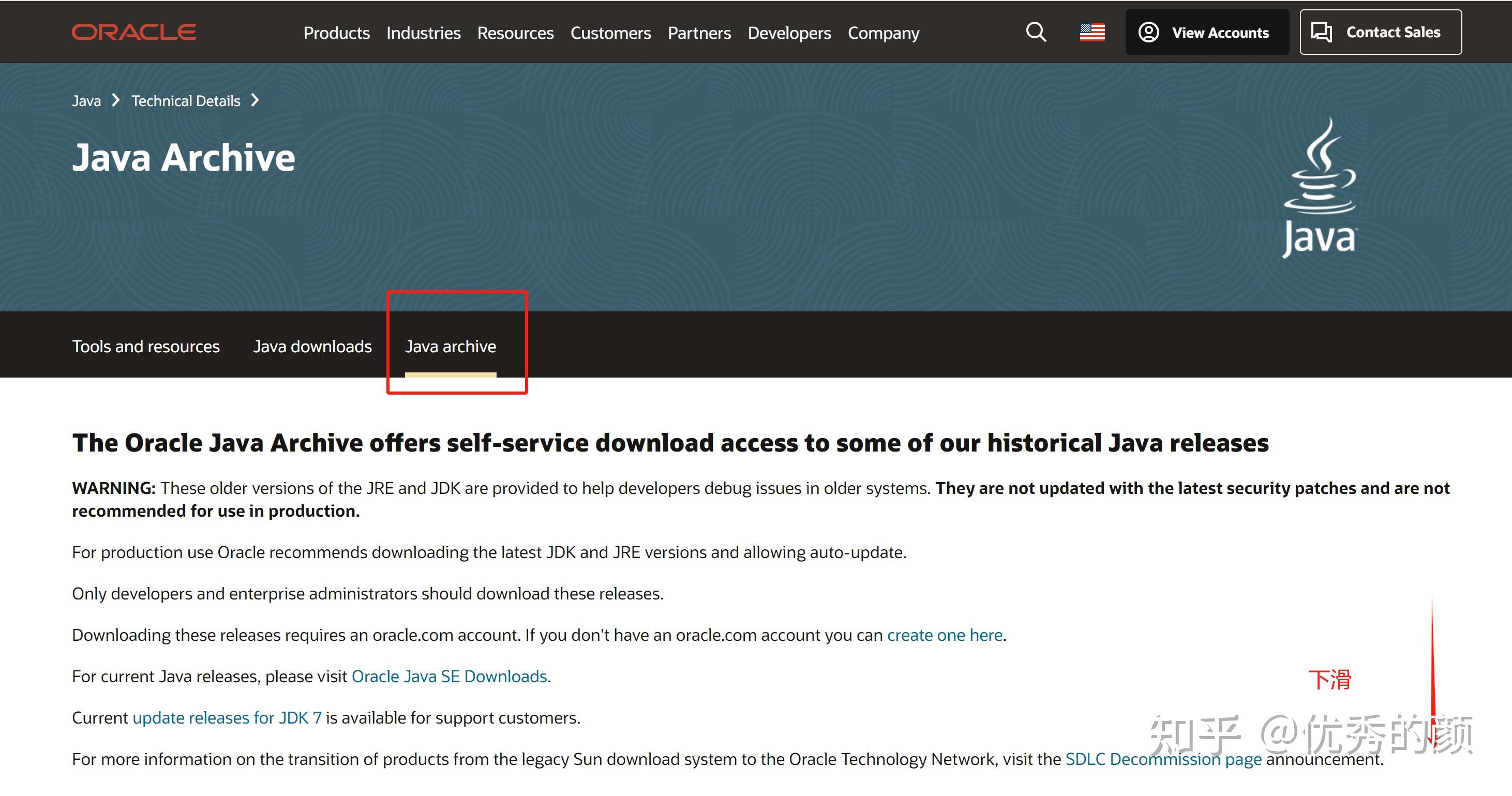Image resolution: width=1512 pixels, height=796 pixels.
Task: Visit the SDLC Decommission page link
Action: (1163, 759)
